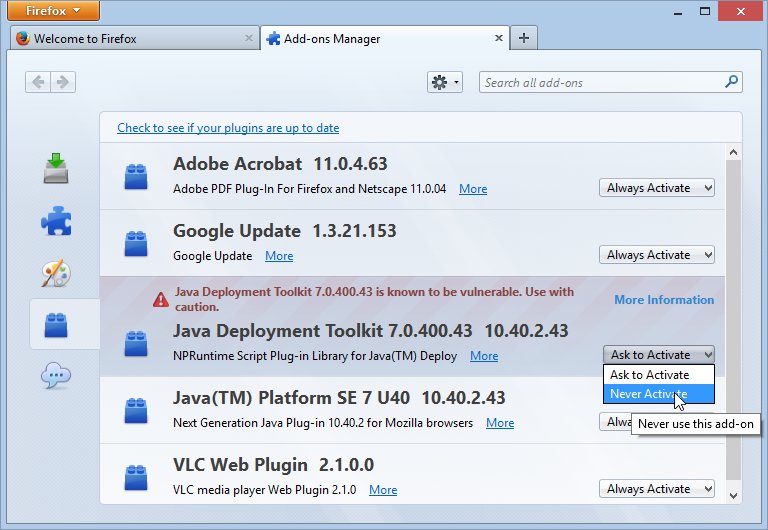Click VLC media player Web Plugin description

[264, 490]
